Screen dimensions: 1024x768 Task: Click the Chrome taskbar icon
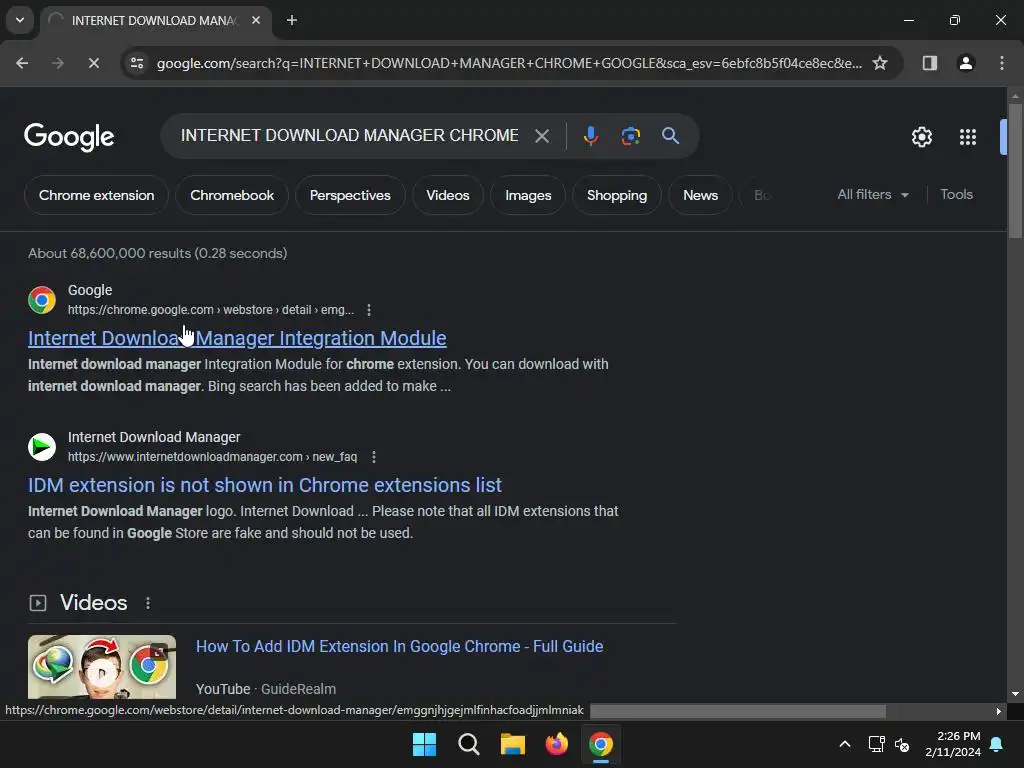pos(601,744)
